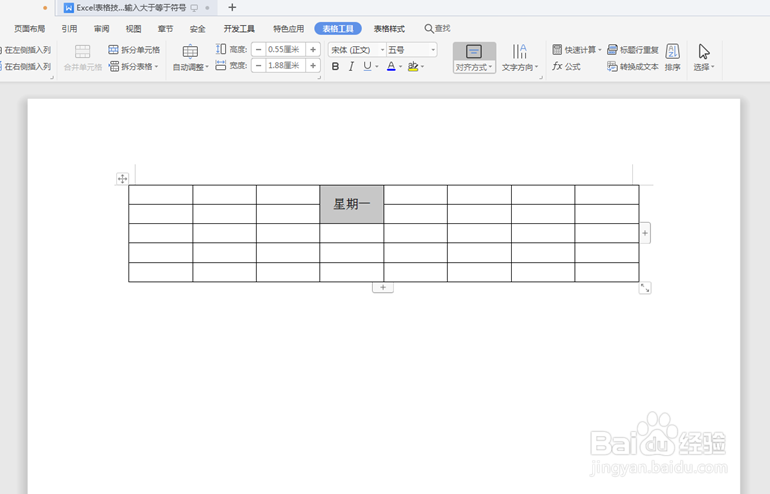Click the column width (宽度) icon

point(221,65)
